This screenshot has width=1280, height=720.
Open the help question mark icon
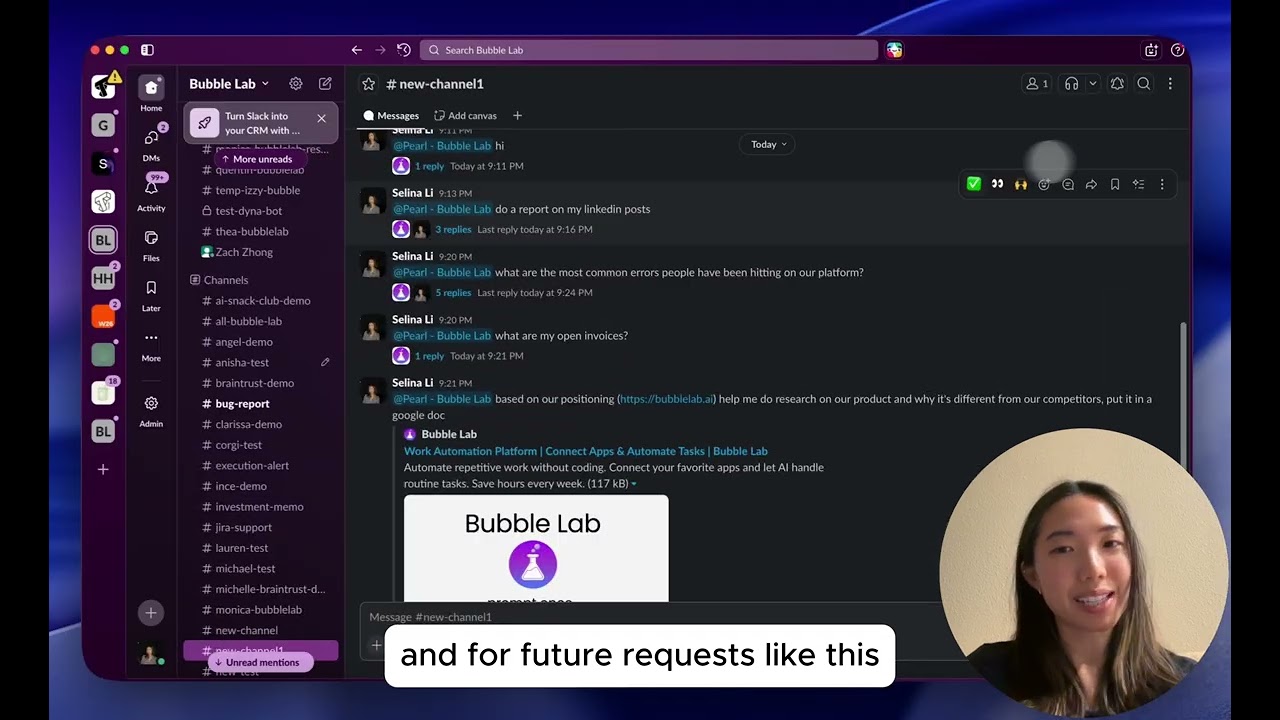coord(1177,50)
